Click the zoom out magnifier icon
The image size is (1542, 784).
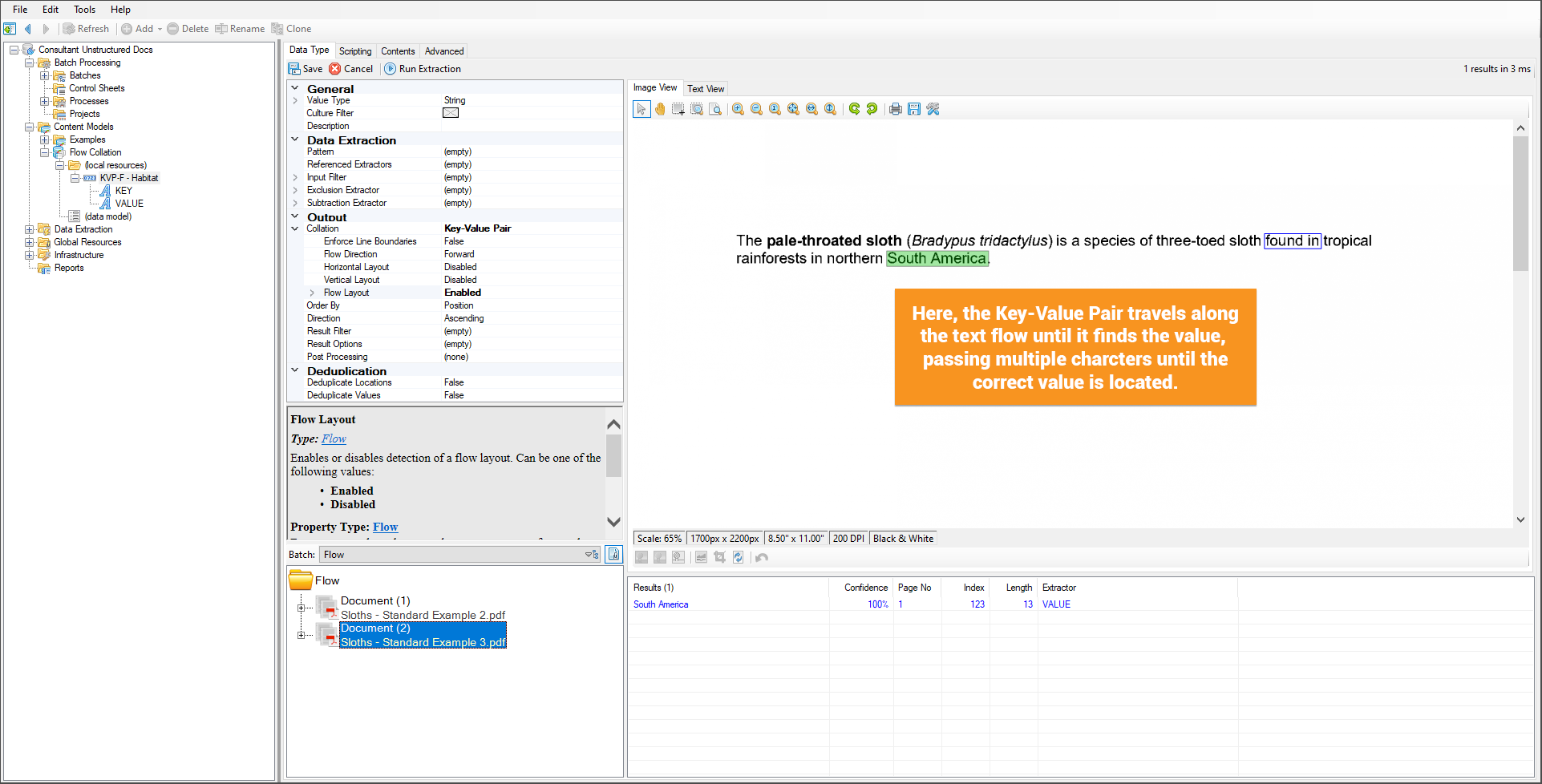coord(756,109)
